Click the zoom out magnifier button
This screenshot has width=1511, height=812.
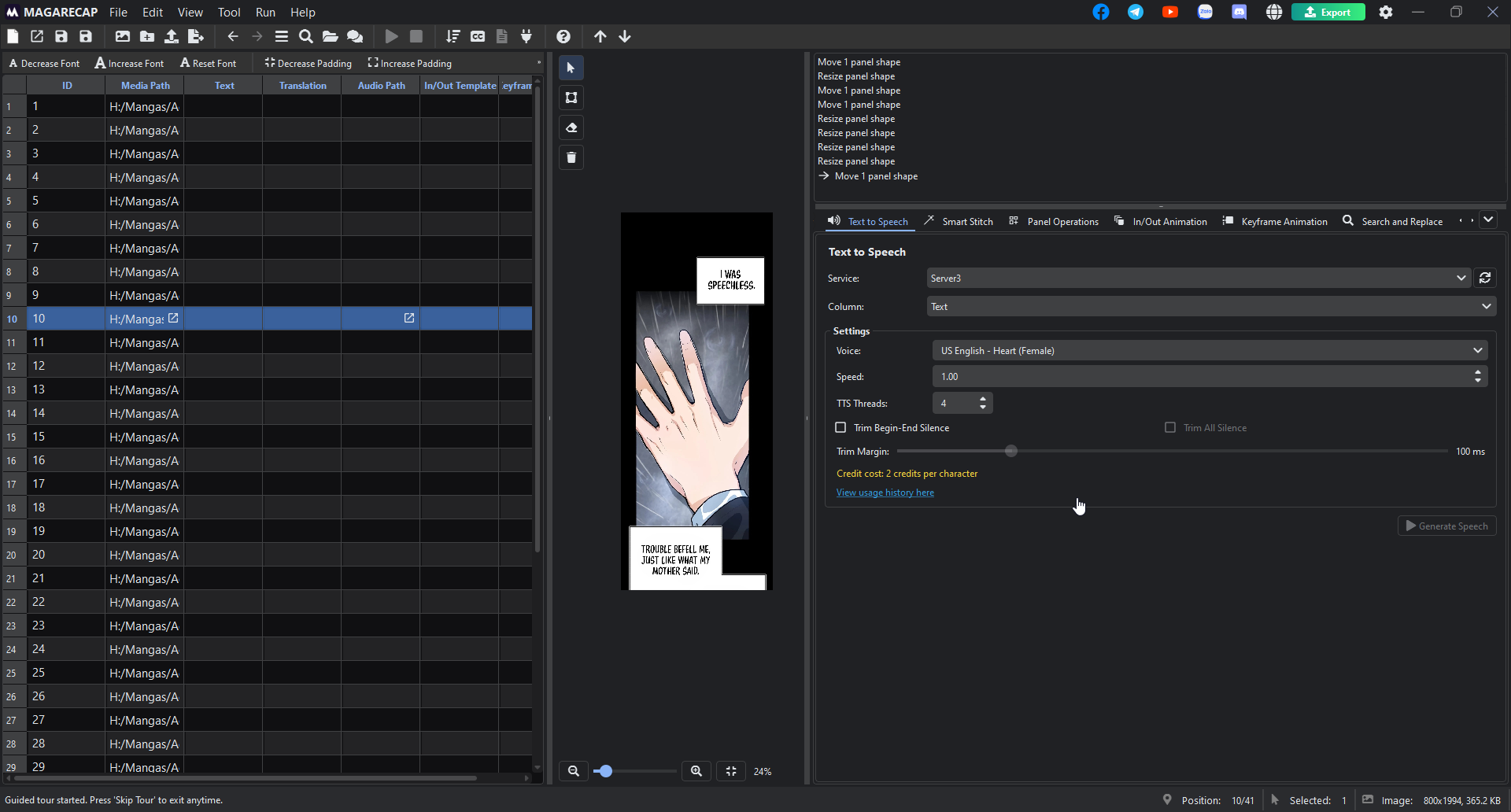coord(574,771)
